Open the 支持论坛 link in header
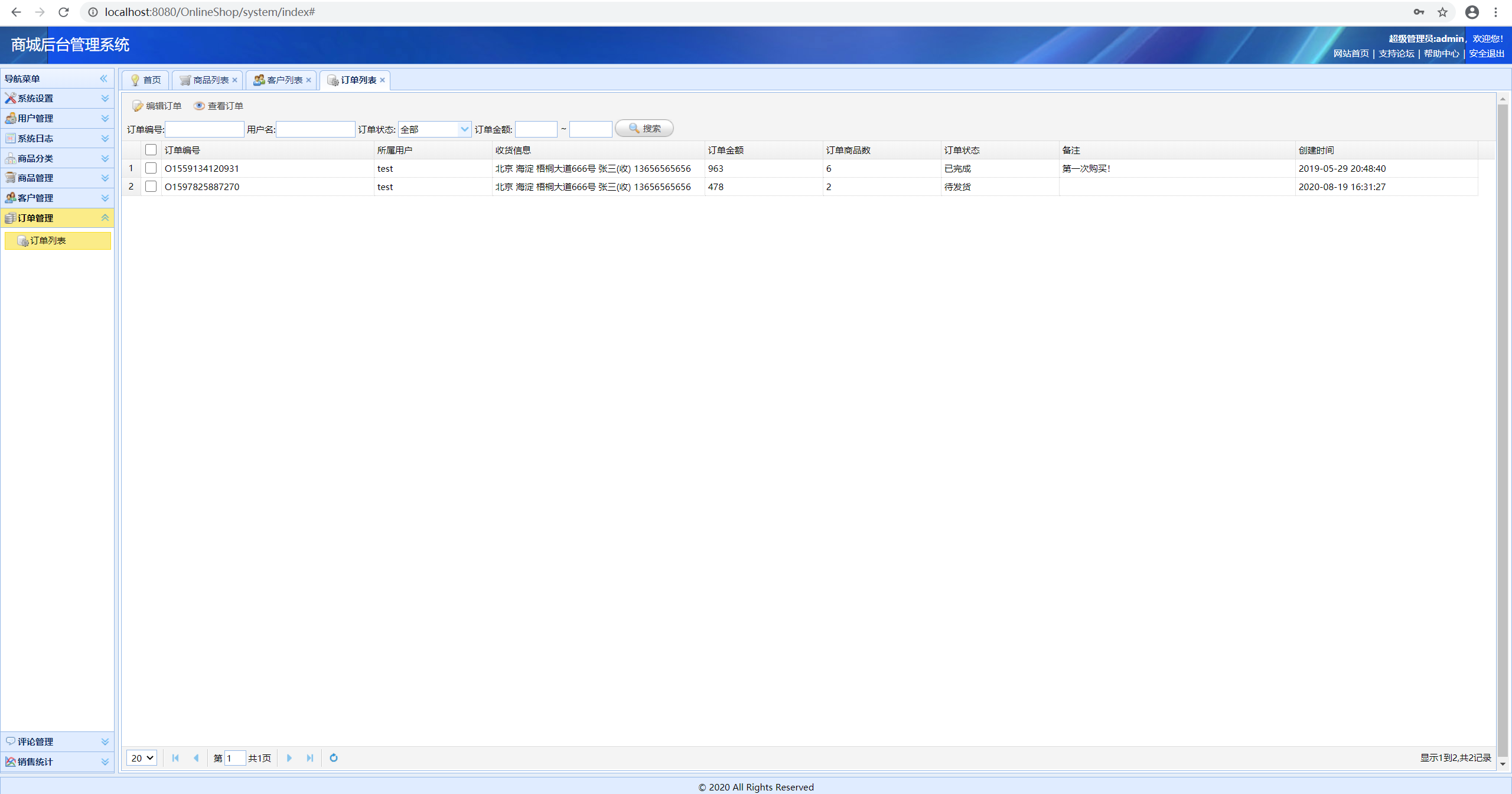 click(x=1396, y=54)
